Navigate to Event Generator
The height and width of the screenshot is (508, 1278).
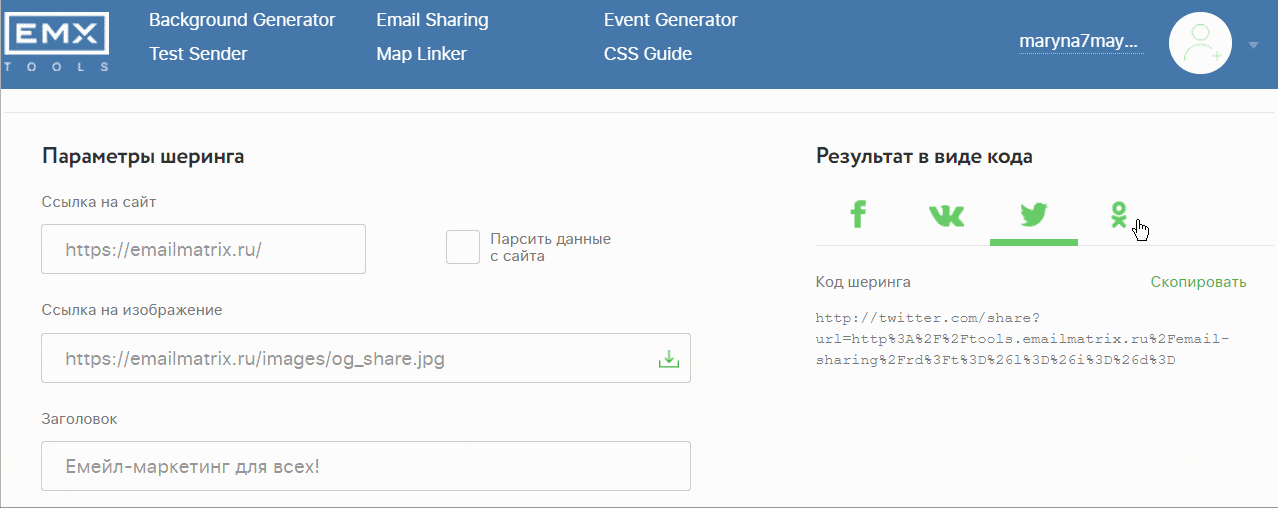tap(671, 20)
